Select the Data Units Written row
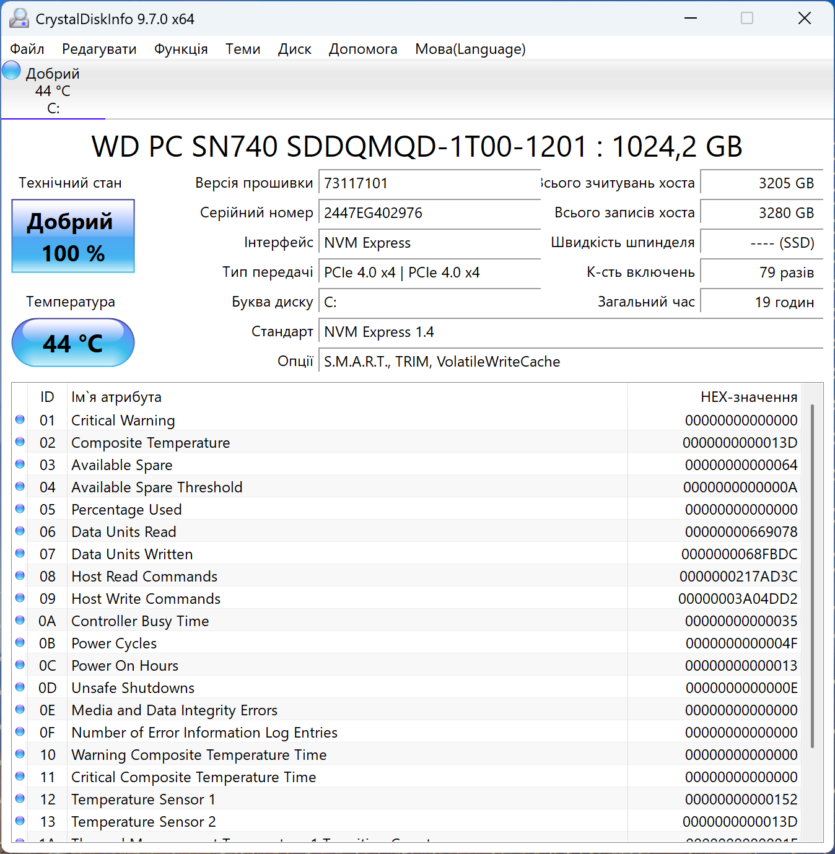The width and height of the screenshot is (835, 854). point(406,554)
